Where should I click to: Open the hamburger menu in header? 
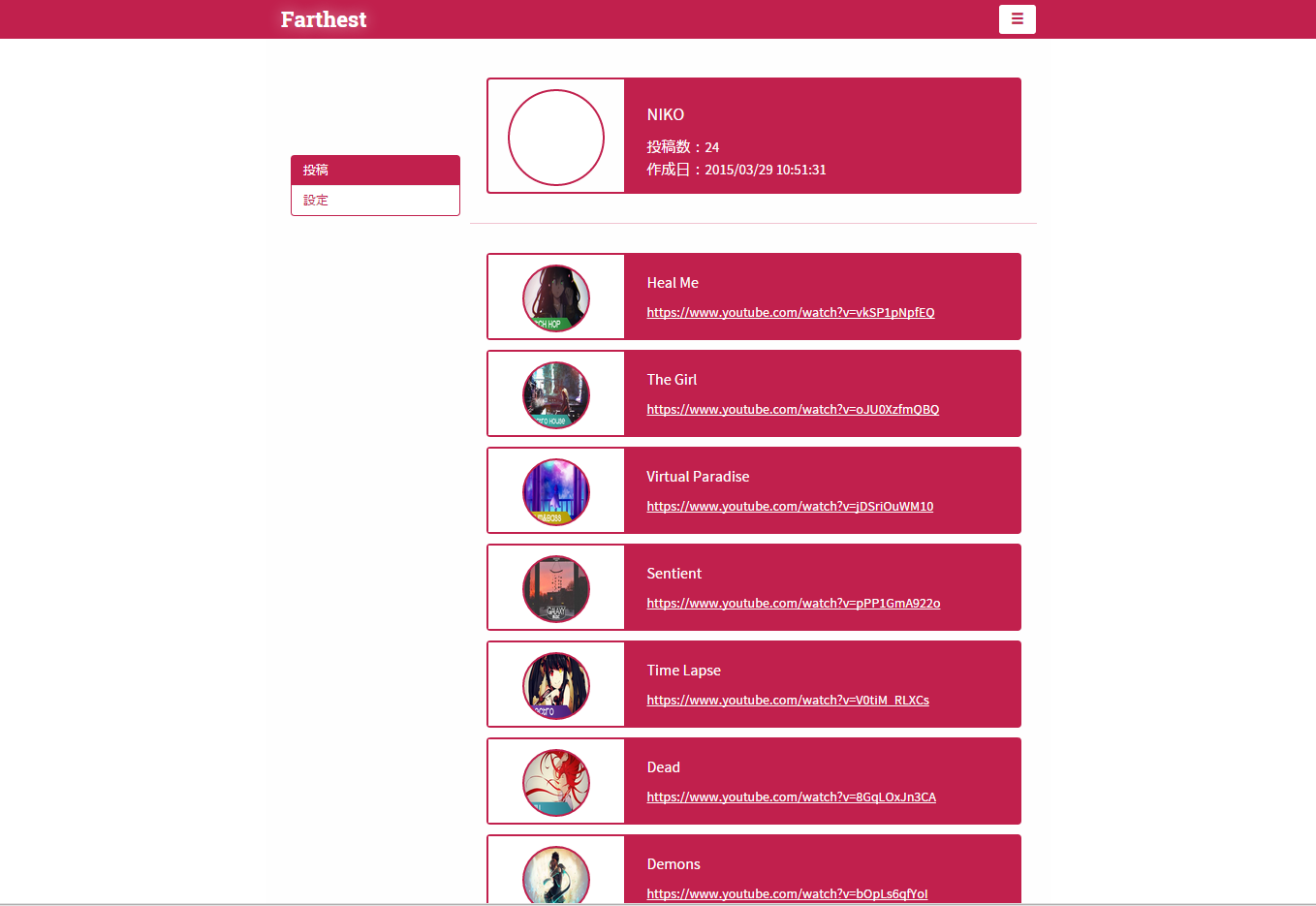tap(1017, 19)
